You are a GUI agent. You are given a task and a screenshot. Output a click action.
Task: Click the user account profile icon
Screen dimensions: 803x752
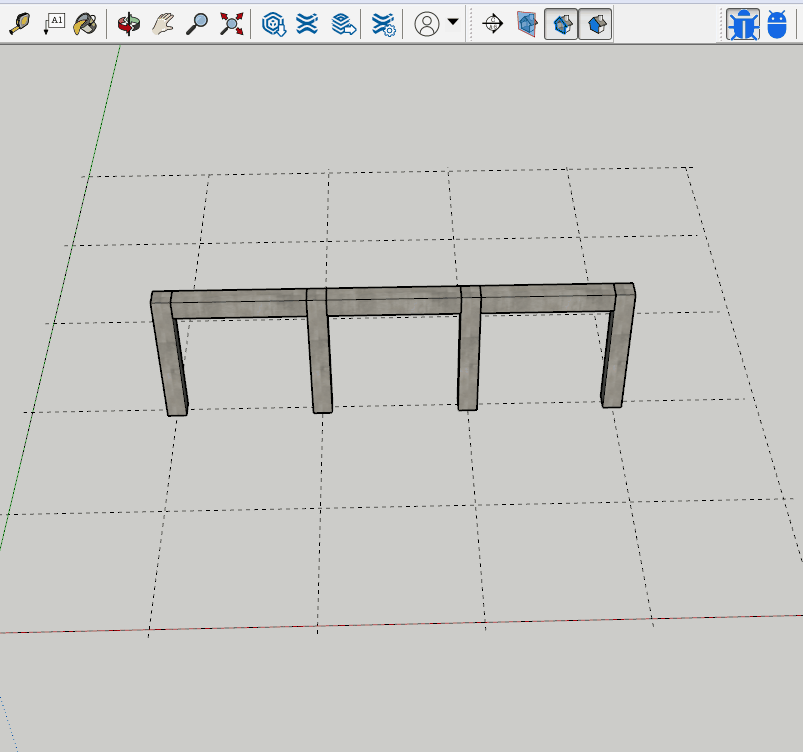(x=427, y=24)
